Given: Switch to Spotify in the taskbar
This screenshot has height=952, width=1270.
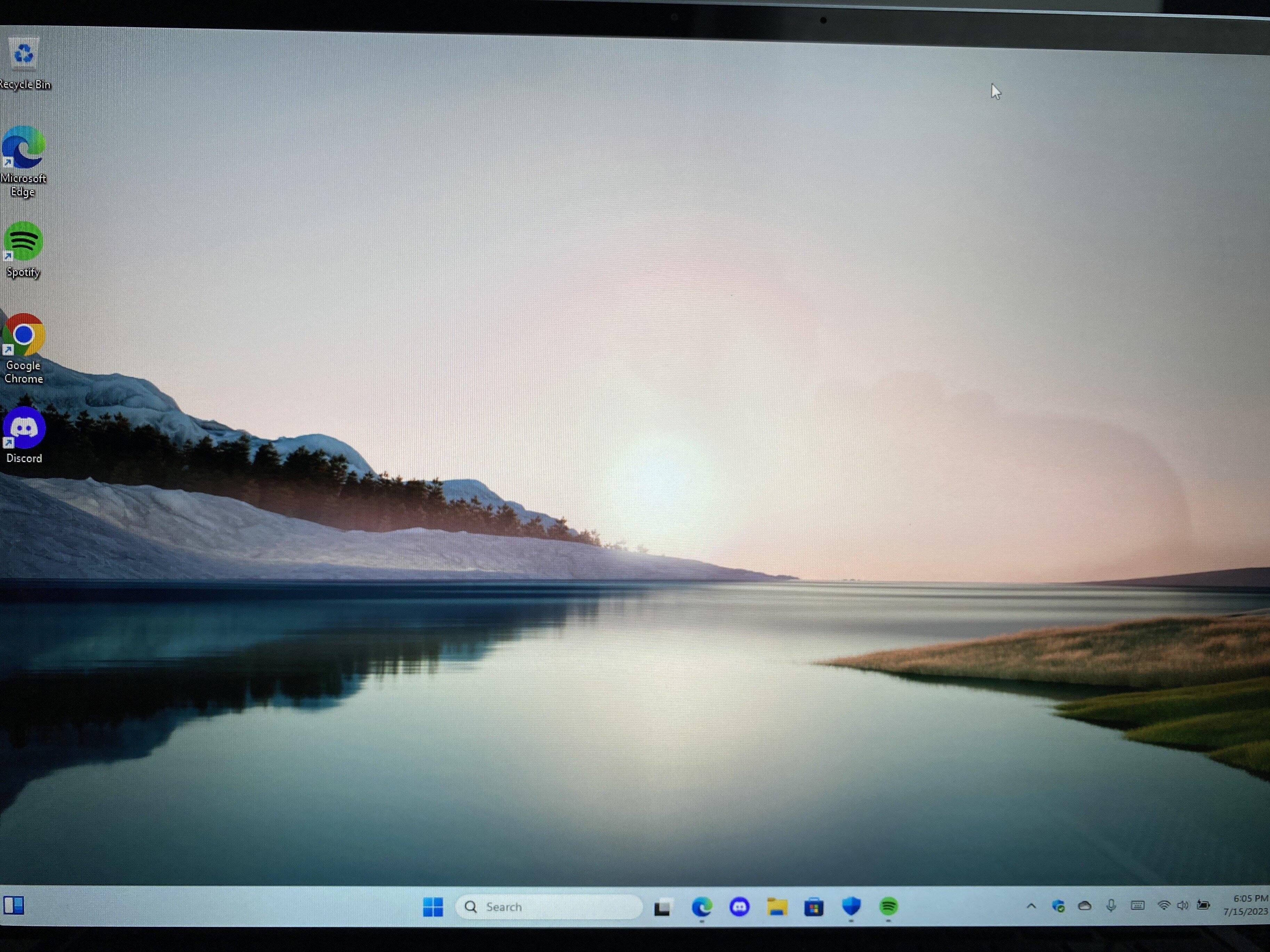Looking at the screenshot, I should click(x=888, y=906).
